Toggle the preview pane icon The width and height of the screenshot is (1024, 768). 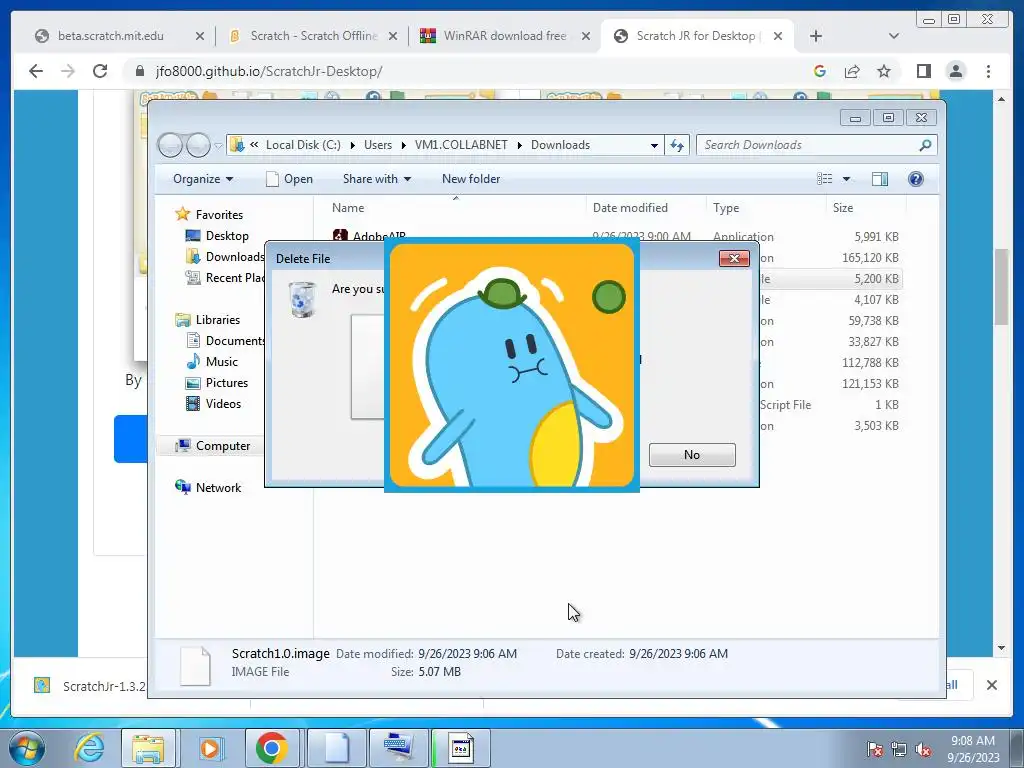pos(880,179)
